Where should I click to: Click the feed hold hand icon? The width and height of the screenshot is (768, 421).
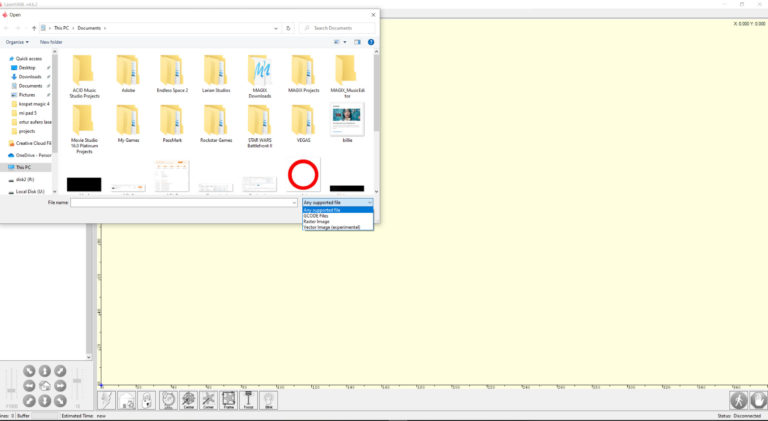[x=758, y=399]
